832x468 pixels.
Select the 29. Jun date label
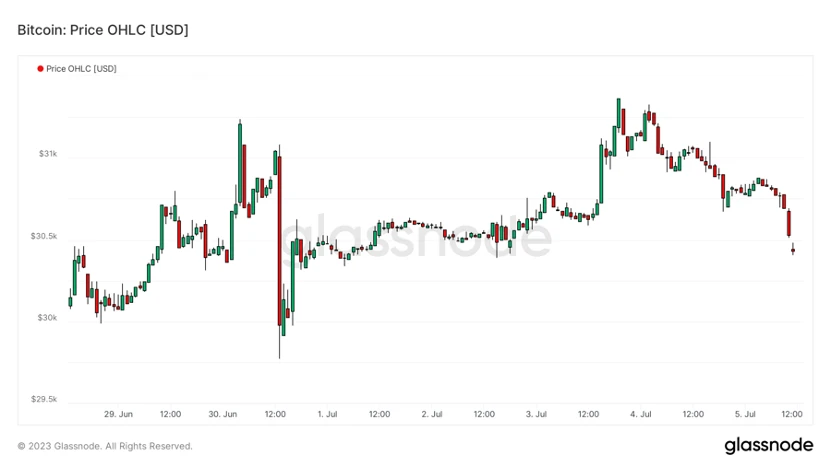pyautogui.click(x=118, y=414)
